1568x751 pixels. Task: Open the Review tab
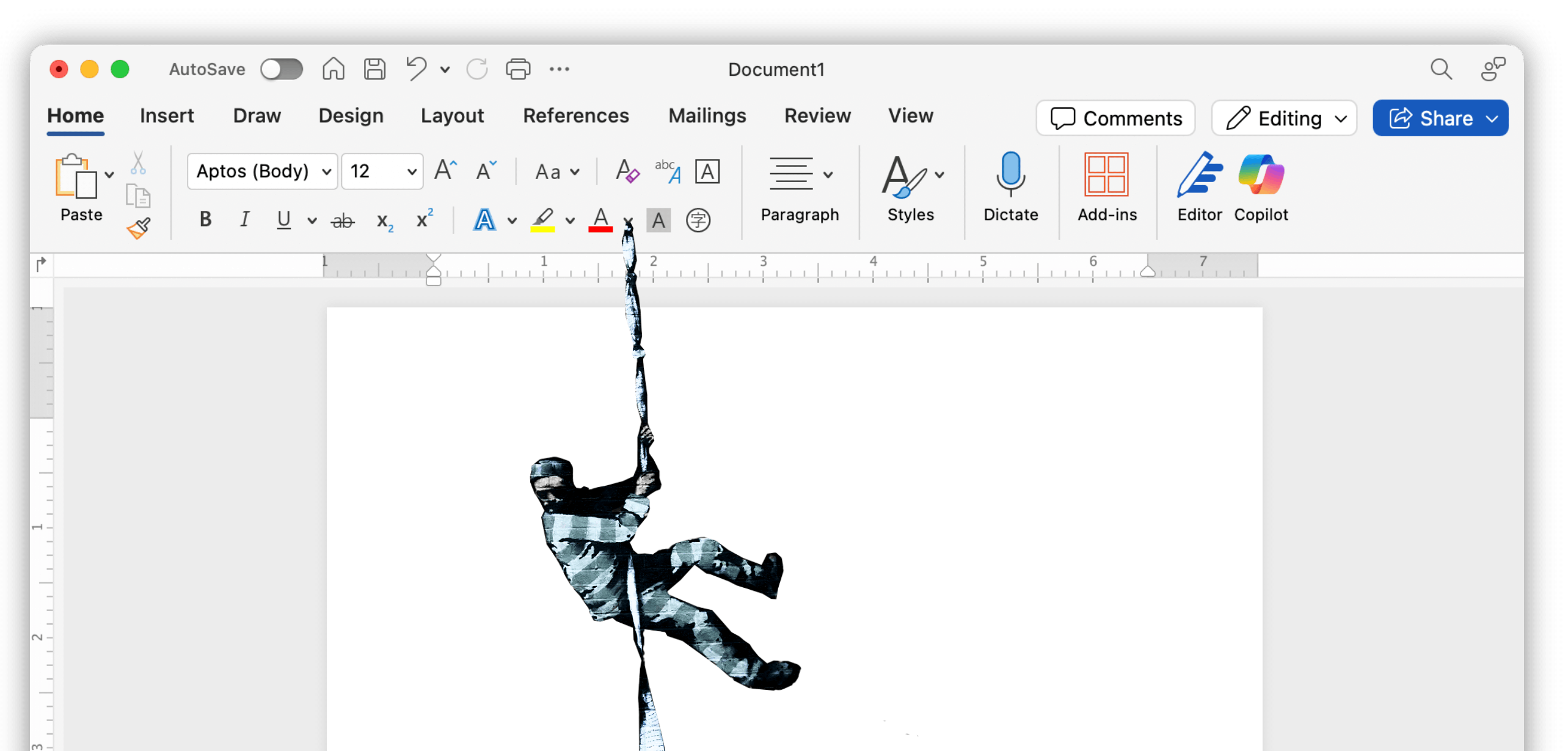click(x=817, y=115)
